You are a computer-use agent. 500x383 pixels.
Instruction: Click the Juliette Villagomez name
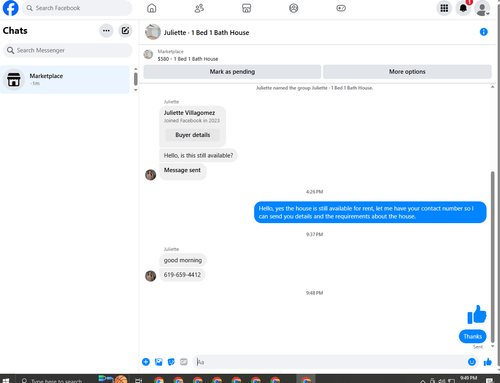[x=189, y=113]
